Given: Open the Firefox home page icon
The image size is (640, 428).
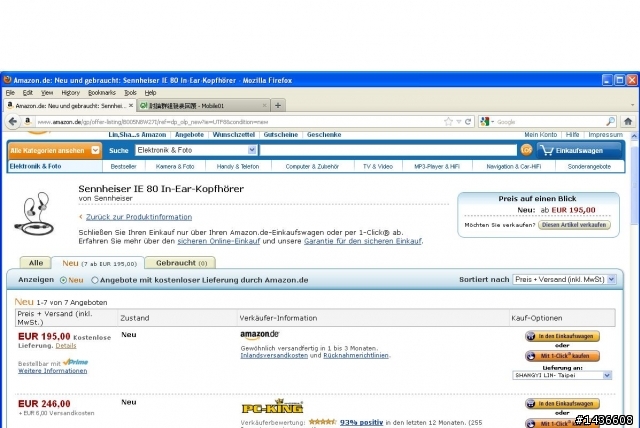Looking at the screenshot, I should pyautogui.click(x=628, y=121).
